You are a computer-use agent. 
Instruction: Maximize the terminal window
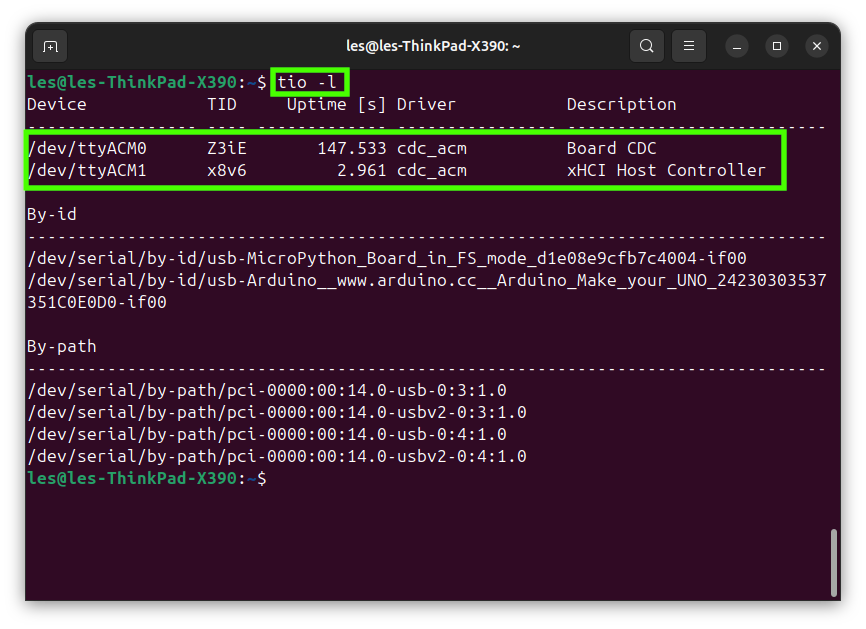777,46
